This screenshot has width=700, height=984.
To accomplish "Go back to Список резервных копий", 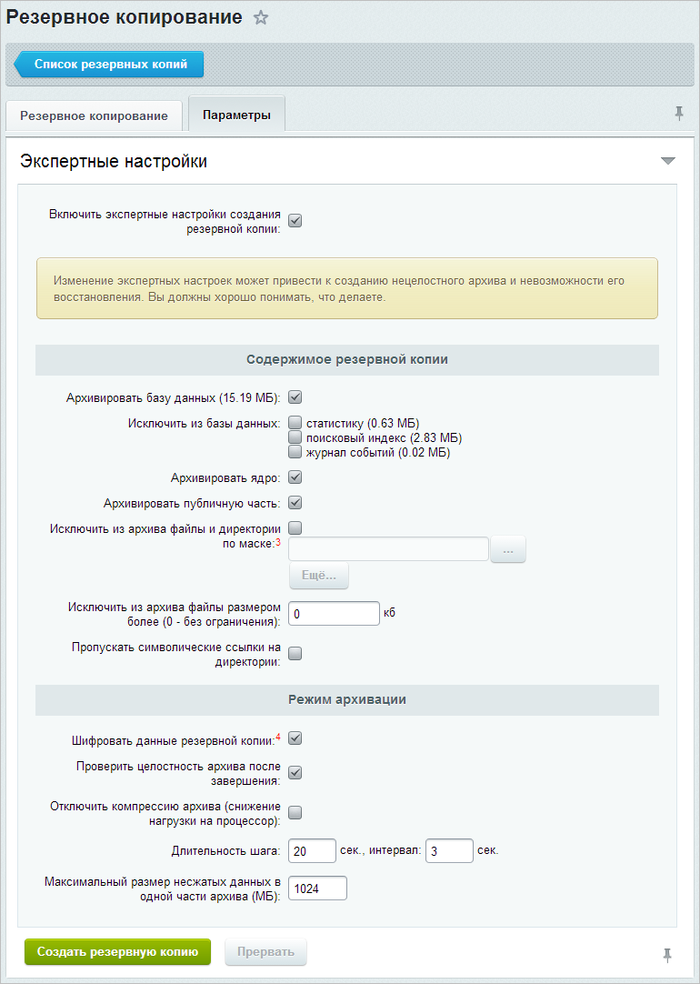I will point(109,64).
